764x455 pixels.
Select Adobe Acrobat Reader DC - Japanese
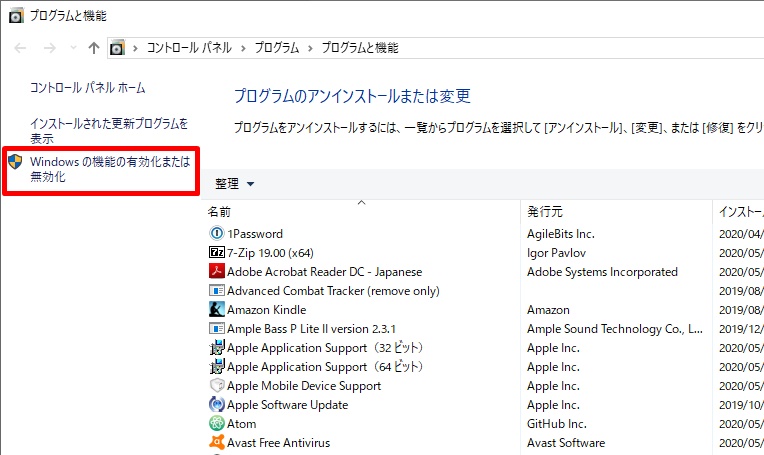point(325,272)
